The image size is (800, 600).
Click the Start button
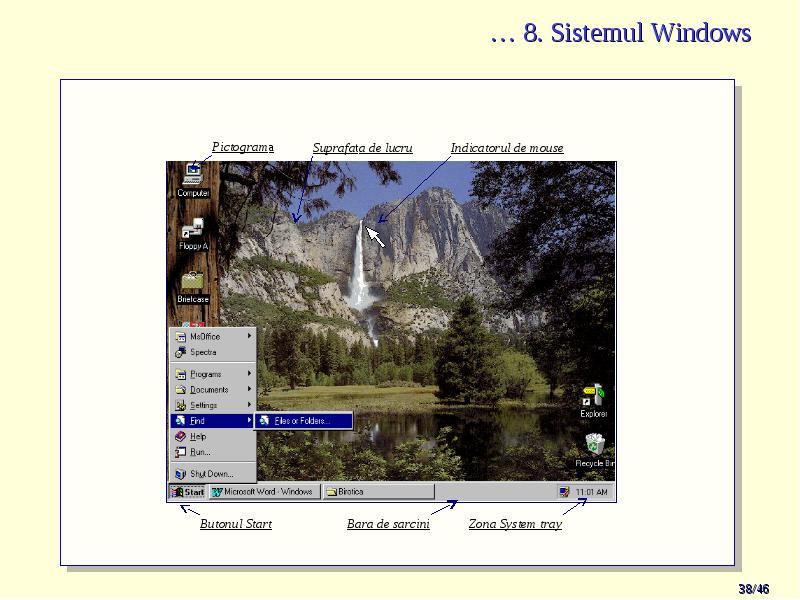pyautogui.click(x=187, y=492)
